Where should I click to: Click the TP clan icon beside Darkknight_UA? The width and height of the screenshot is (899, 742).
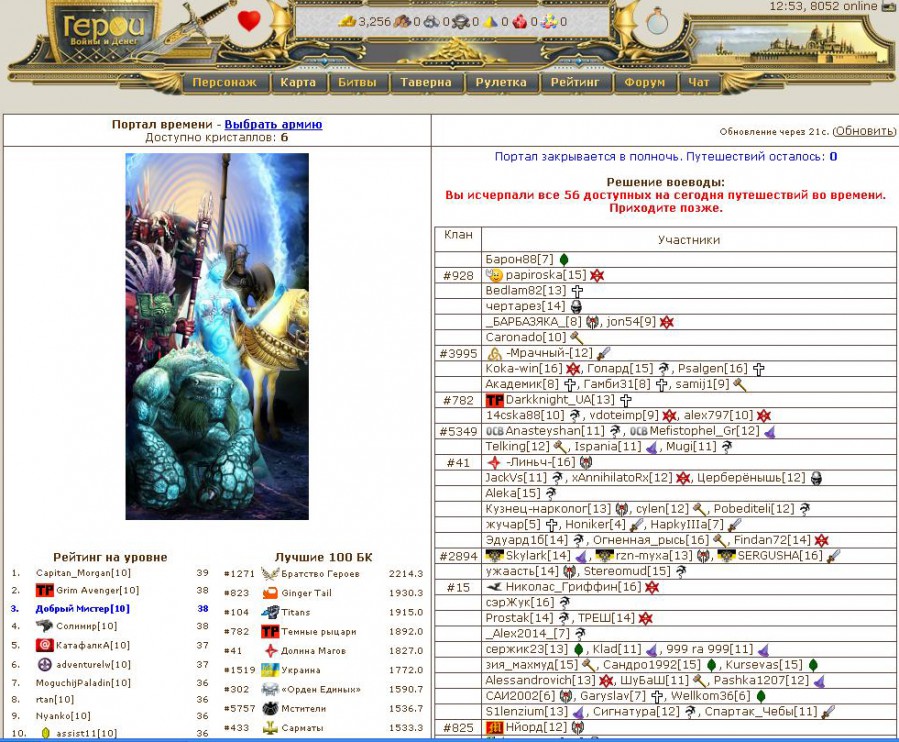(x=494, y=400)
